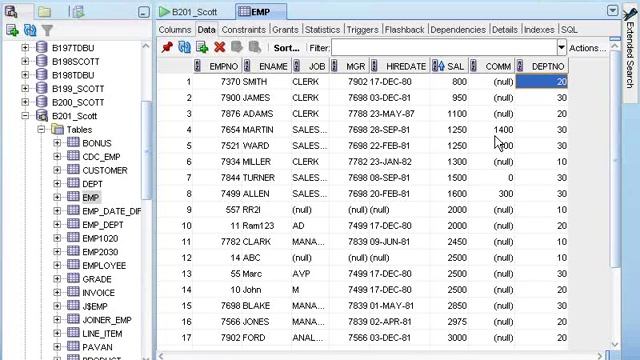Expand the DEPT table node
Image resolution: width=640 pixels, height=360 pixels.
57,184
